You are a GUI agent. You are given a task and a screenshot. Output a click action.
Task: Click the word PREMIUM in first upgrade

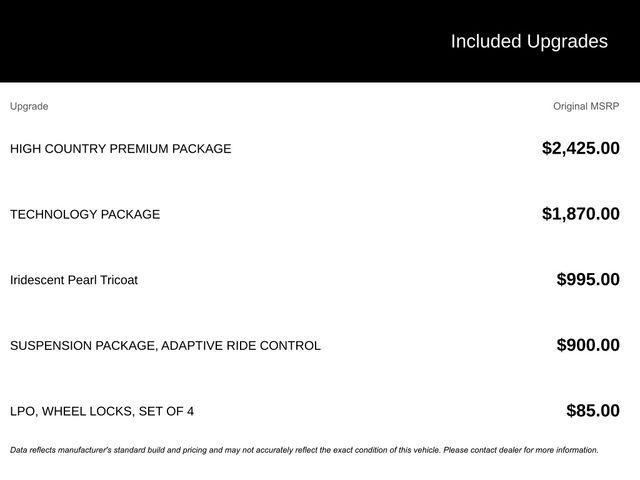(x=139, y=149)
